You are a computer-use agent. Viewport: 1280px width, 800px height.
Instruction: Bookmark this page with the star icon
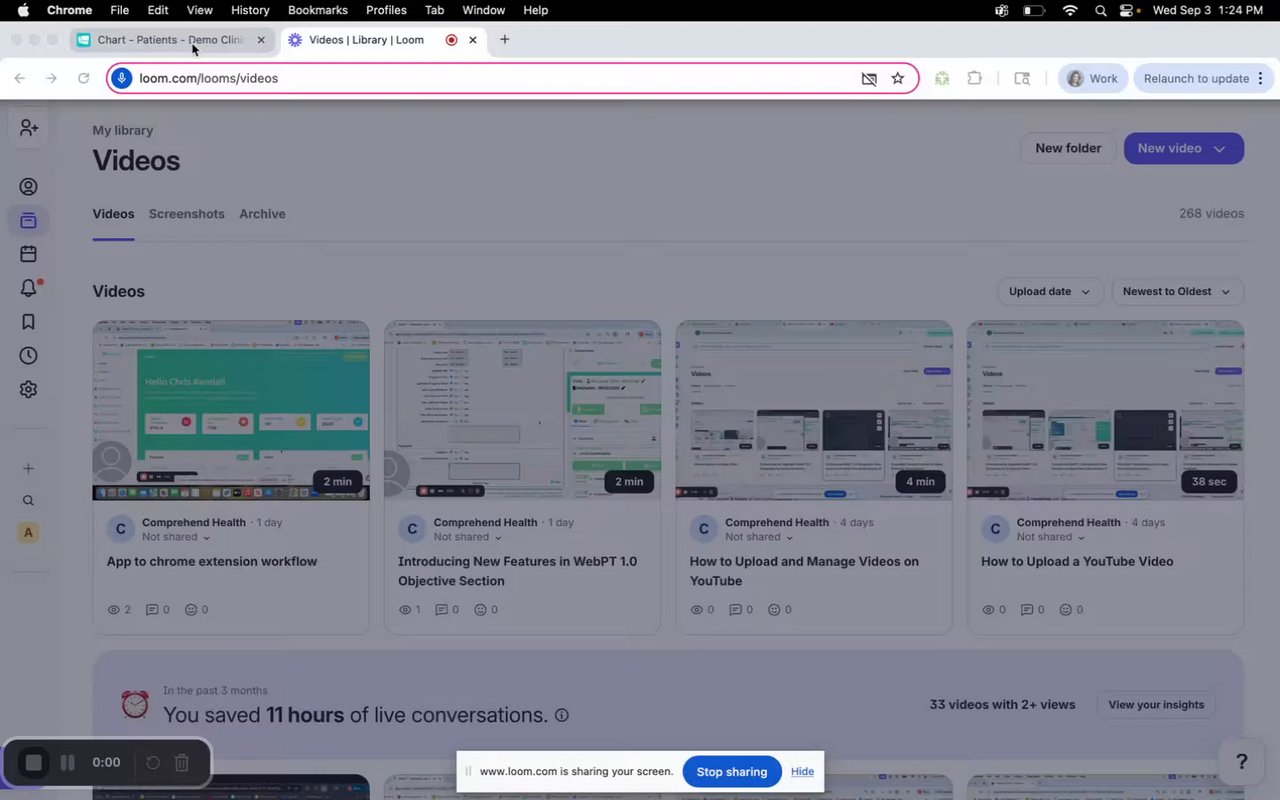(x=898, y=78)
